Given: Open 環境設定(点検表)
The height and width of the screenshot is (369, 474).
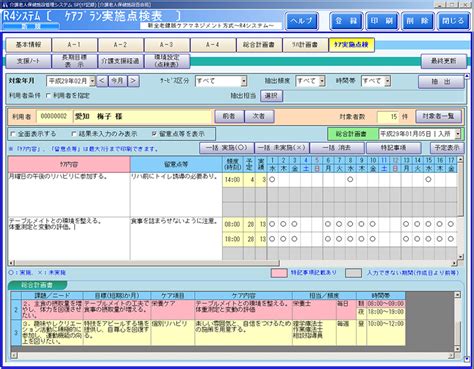Looking at the screenshot, I should 167,61.
